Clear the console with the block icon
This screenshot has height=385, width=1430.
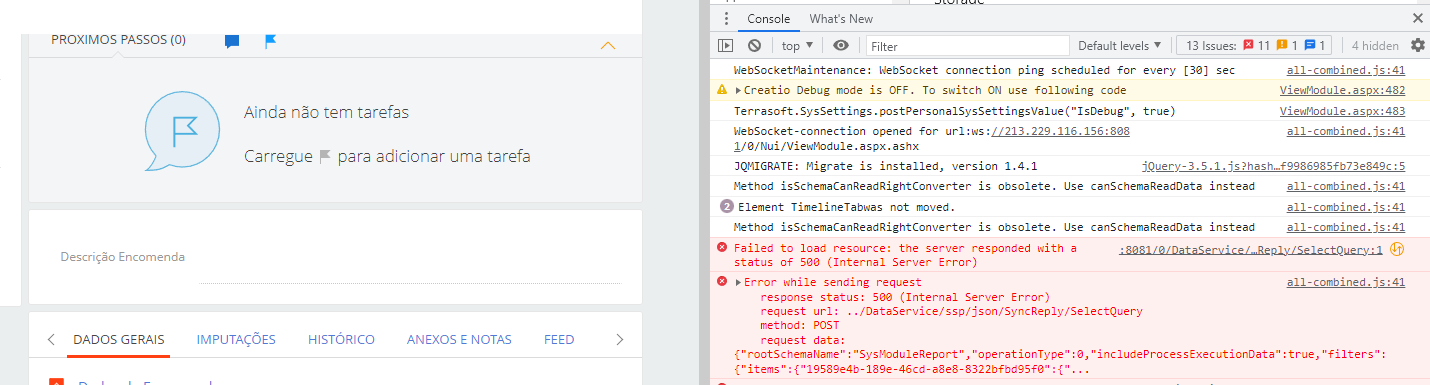pos(755,45)
